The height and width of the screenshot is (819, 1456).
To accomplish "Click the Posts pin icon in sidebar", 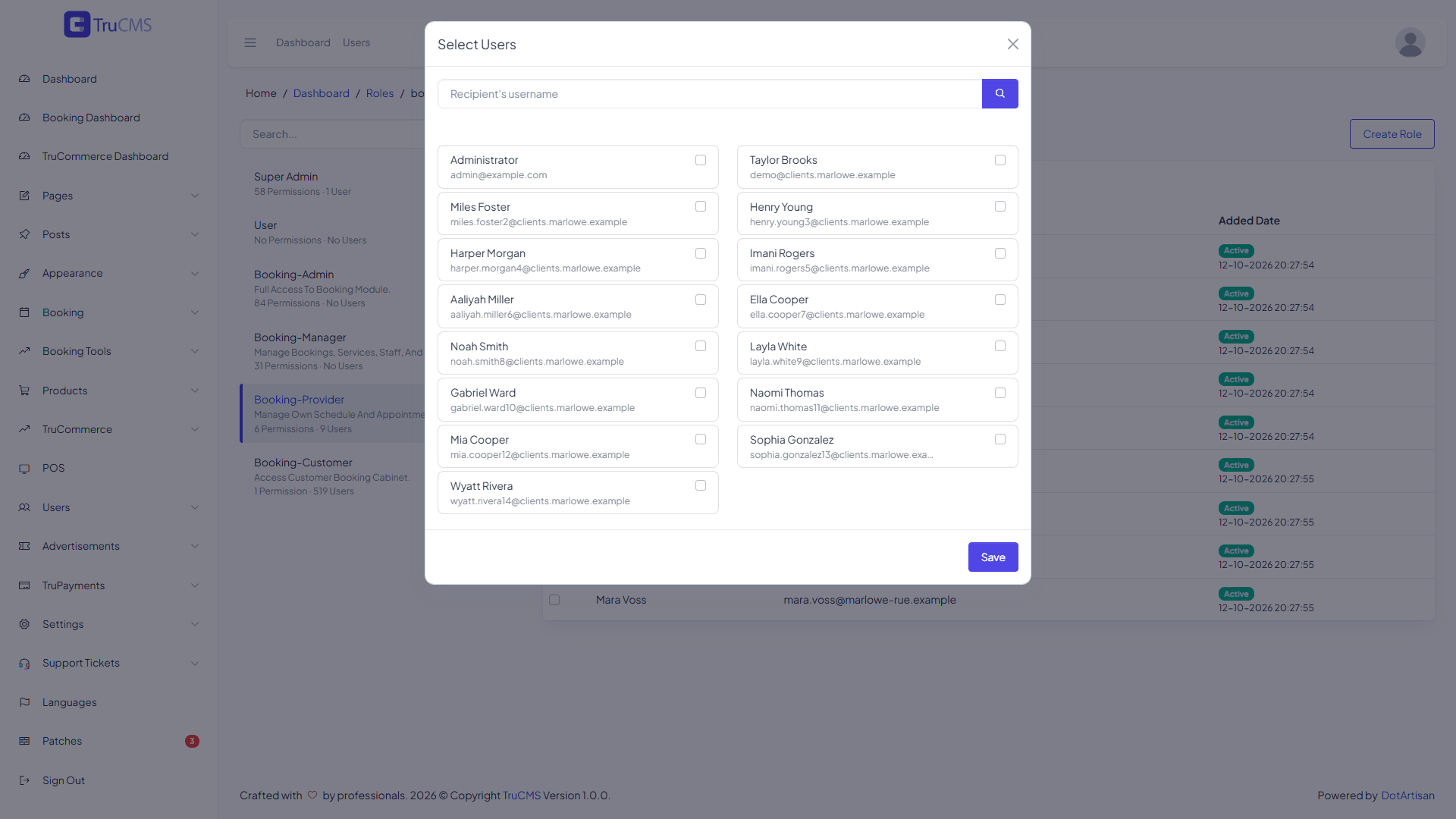I will tap(24, 234).
